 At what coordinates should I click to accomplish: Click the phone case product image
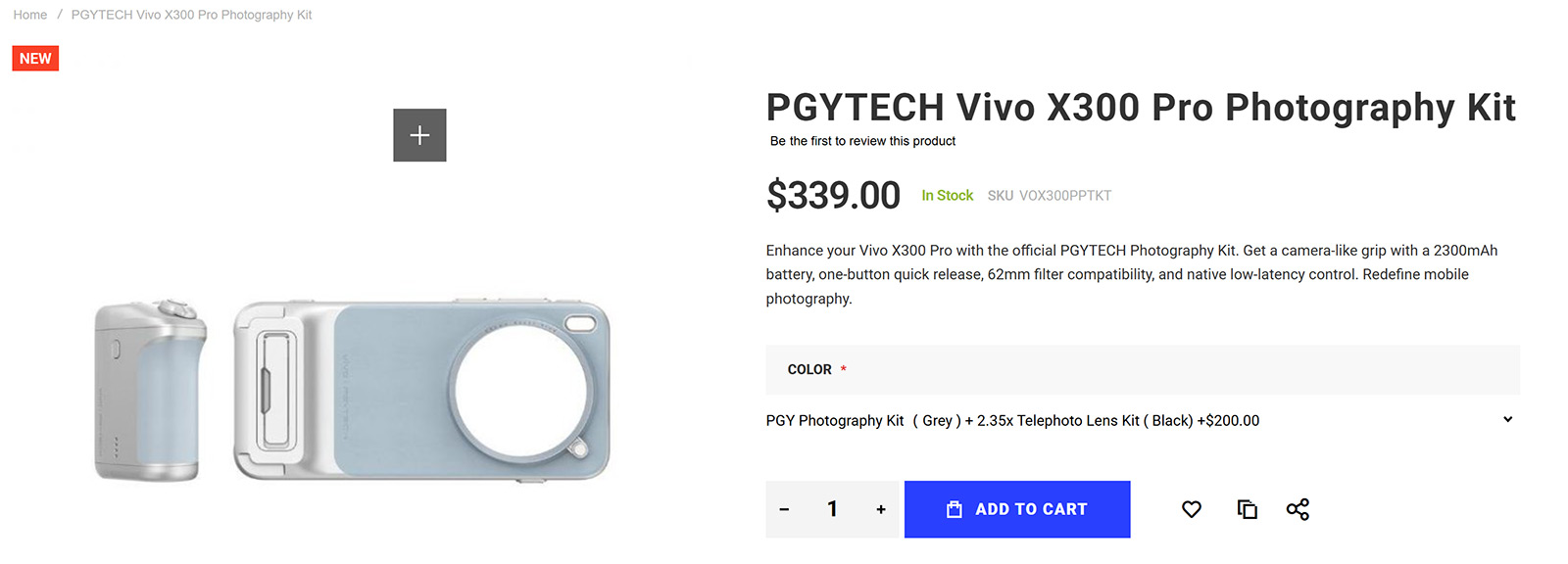[421, 390]
